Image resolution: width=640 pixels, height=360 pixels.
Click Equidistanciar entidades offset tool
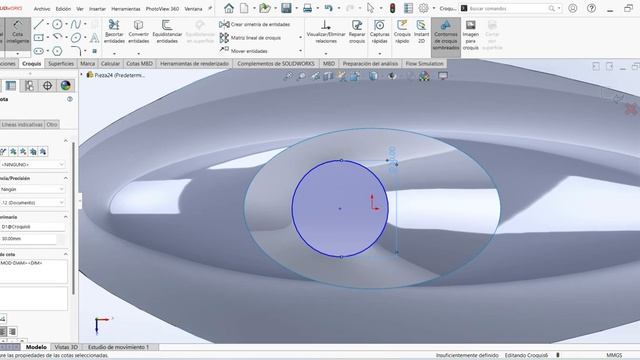click(167, 32)
